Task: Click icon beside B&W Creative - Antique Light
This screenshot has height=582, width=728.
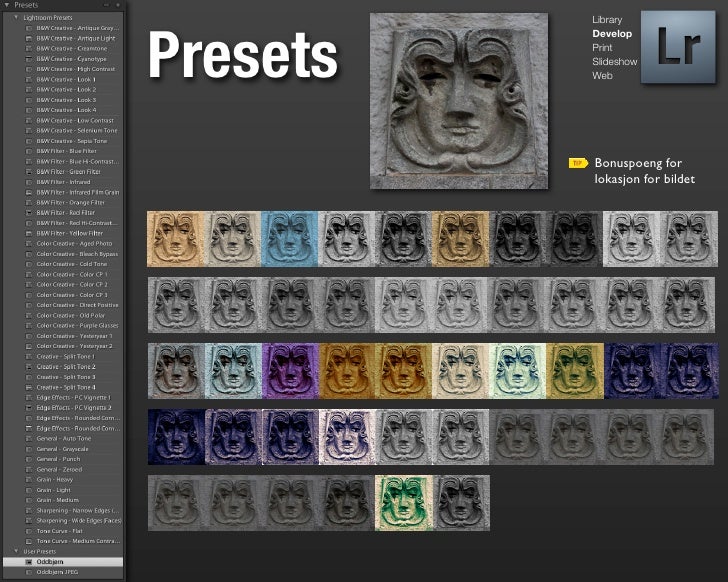Action: [29, 39]
